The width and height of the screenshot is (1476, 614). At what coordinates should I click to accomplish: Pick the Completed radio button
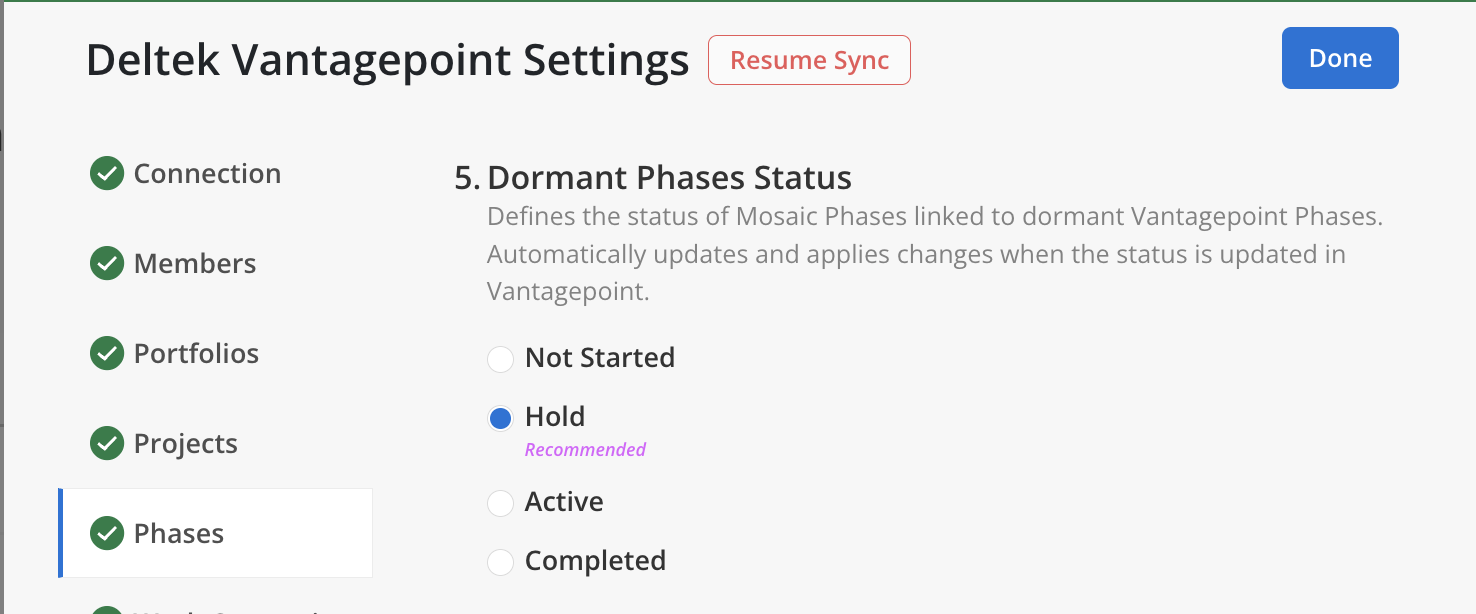[x=500, y=562]
